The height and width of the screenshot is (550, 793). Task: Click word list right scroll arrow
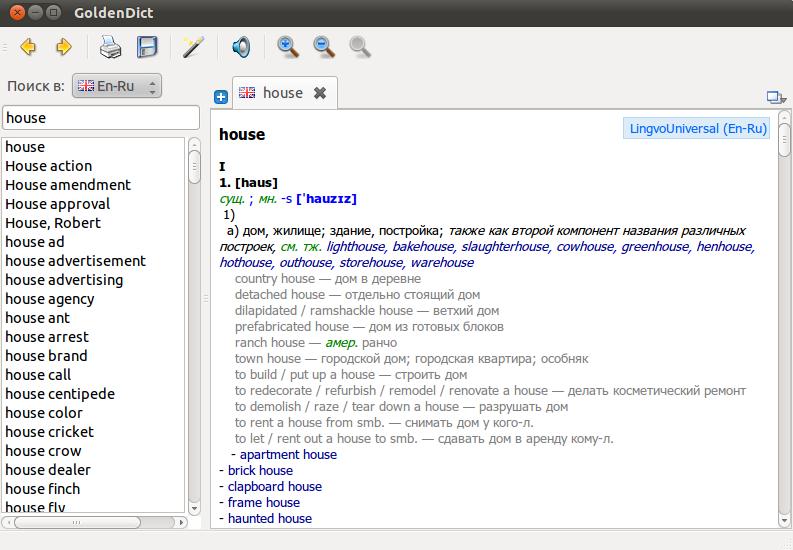coord(181,522)
